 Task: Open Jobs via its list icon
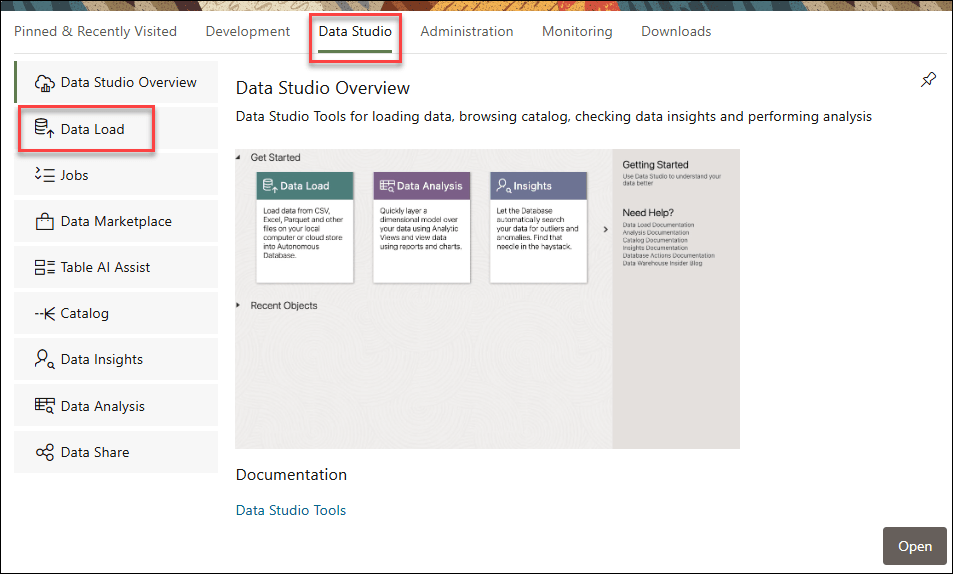pyautogui.click(x=44, y=175)
